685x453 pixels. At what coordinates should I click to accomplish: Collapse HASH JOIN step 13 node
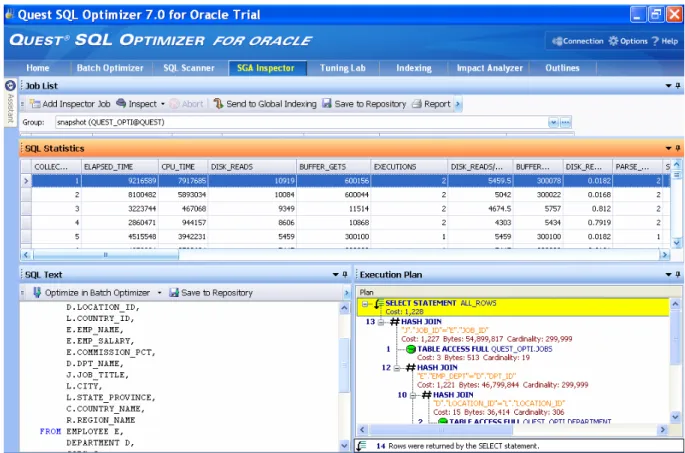pyautogui.click(x=381, y=322)
